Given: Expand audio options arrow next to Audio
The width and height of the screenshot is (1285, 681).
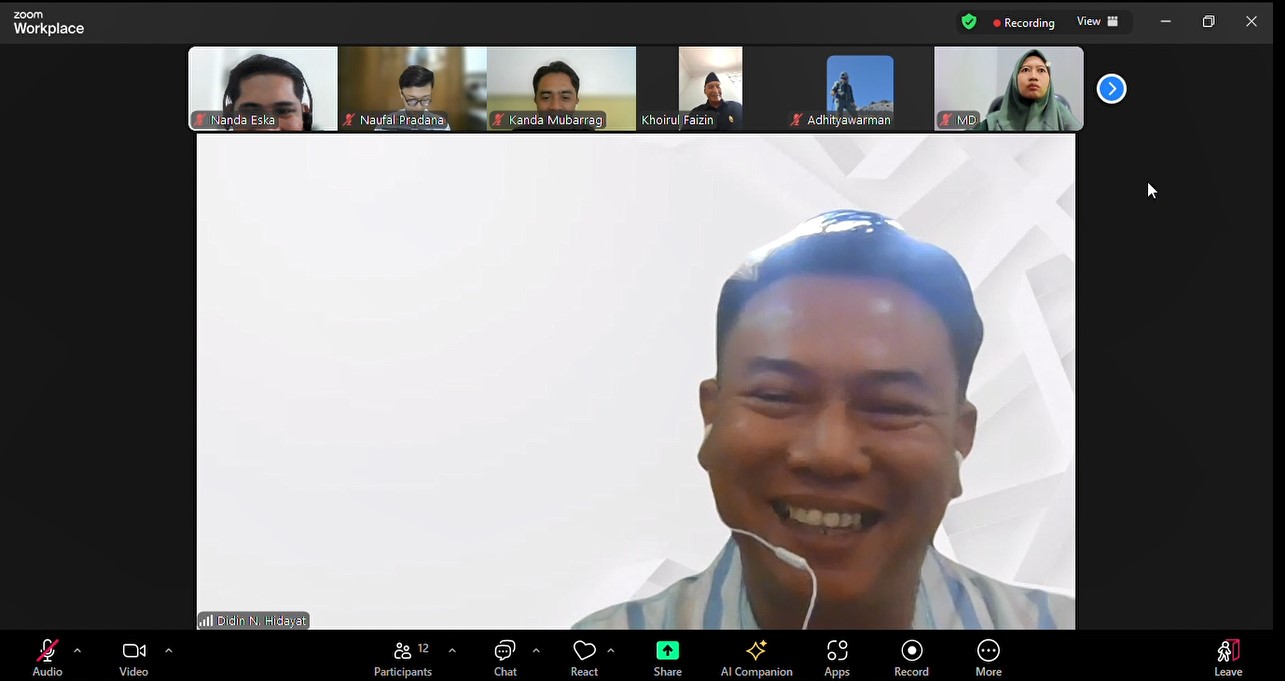Looking at the screenshot, I should click(77, 651).
